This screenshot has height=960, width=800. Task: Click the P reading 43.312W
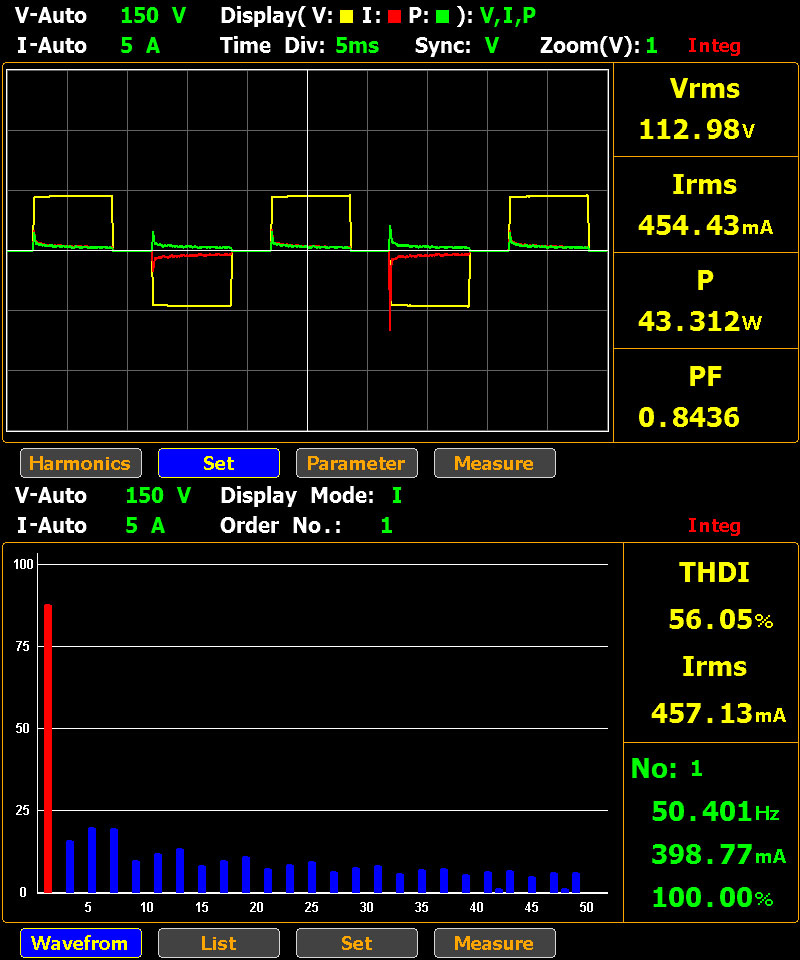(700, 321)
